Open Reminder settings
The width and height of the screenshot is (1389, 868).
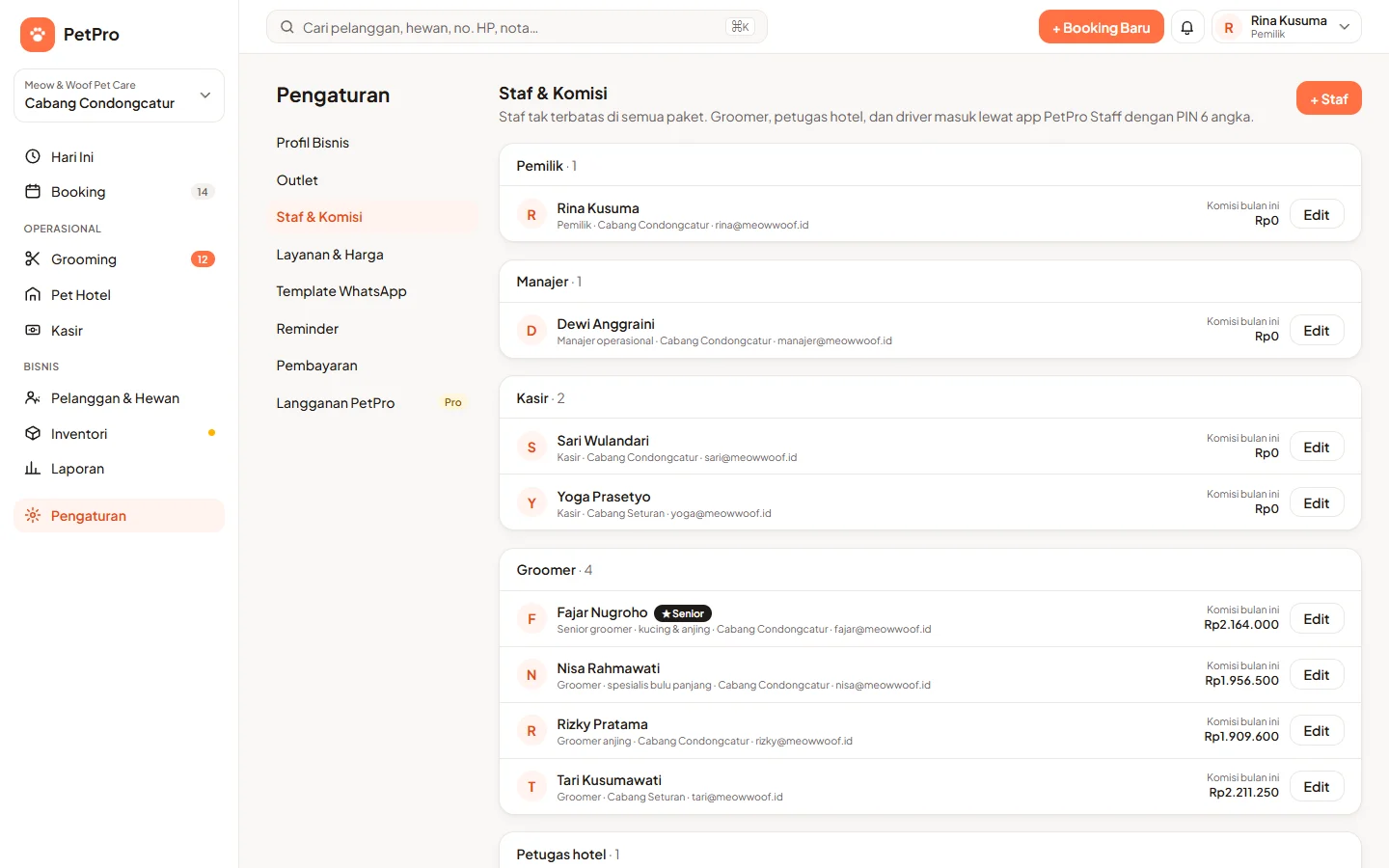[x=372, y=329]
